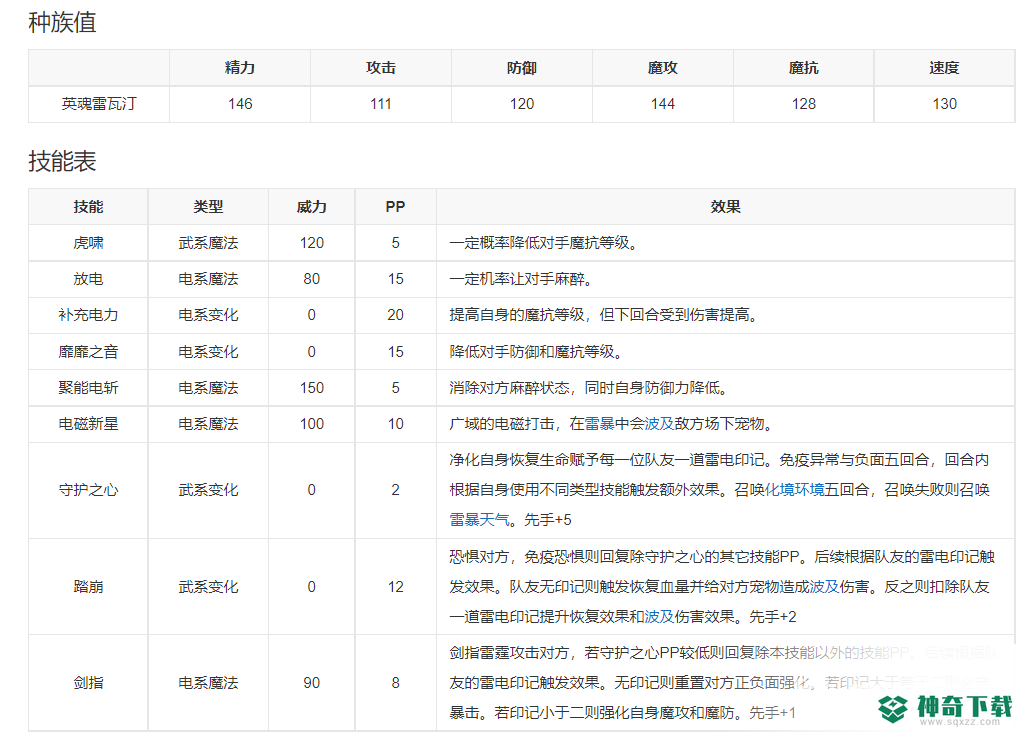The width and height of the screenshot is (1032, 746).
Task: Select the skill name 靡靡之音
Action: (88, 352)
